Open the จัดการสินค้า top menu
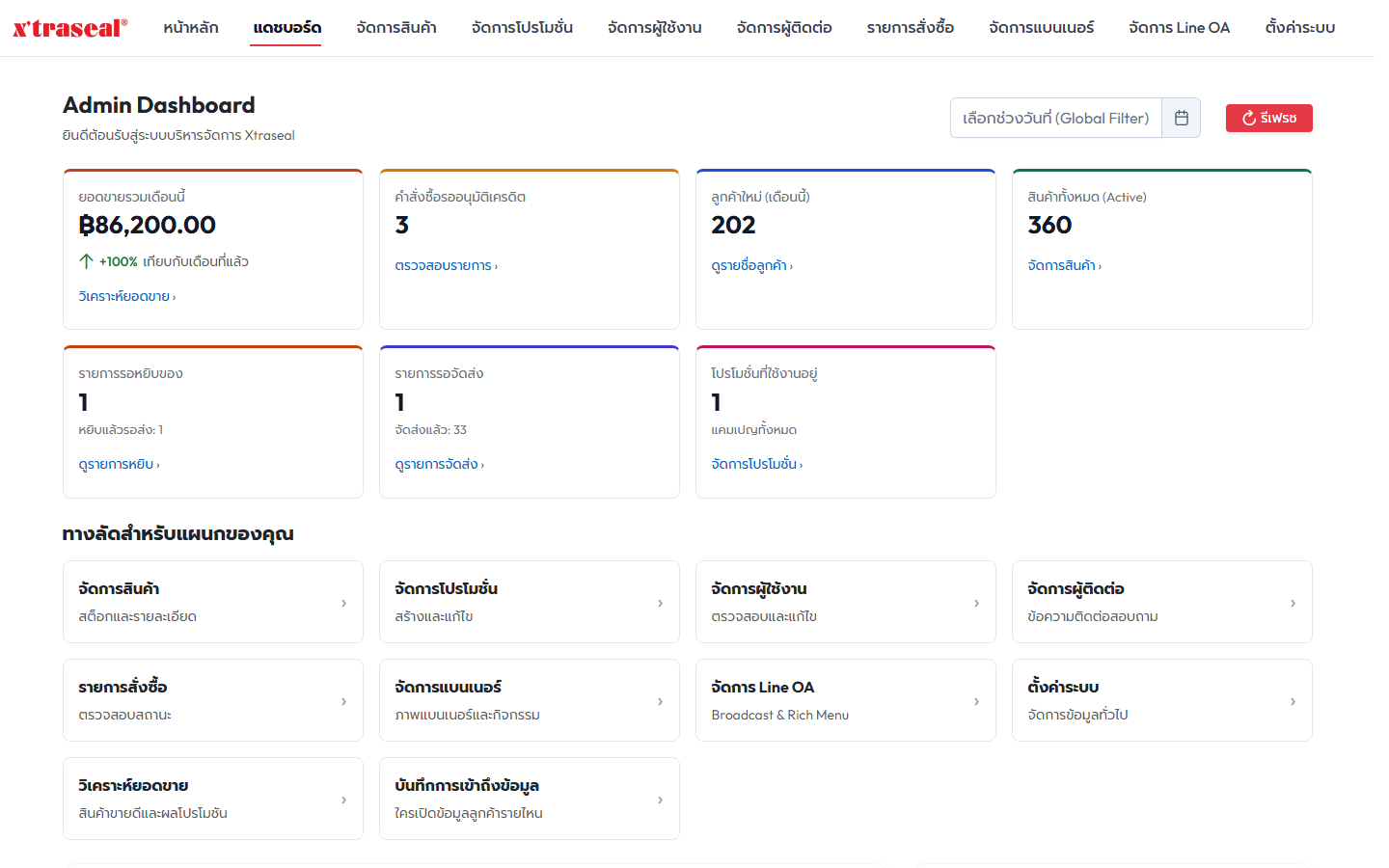This screenshot has width=1389, height=868. tap(396, 27)
